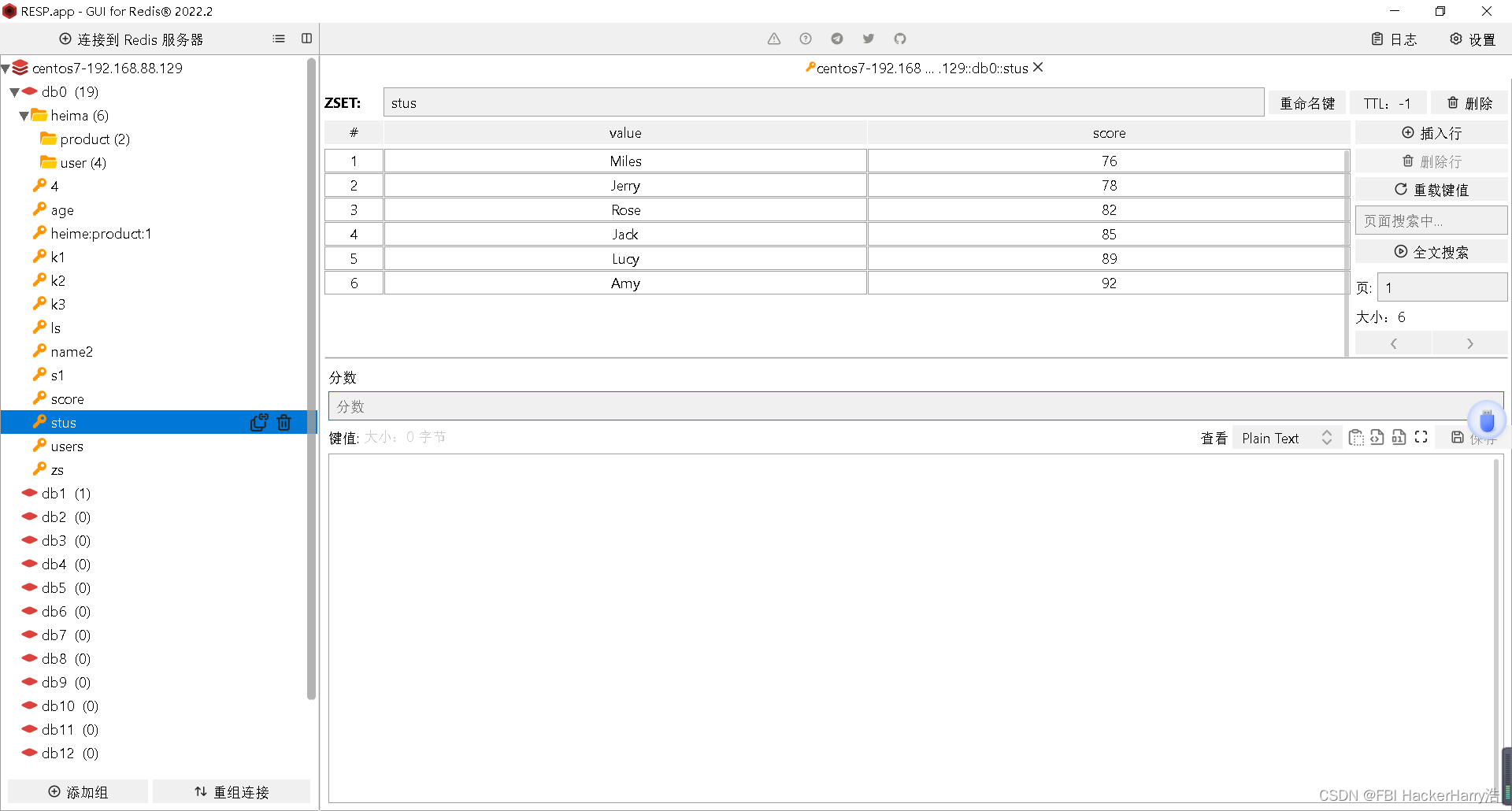Viewport: 1512px width, 811px height.
Task: Go to next page chevron
Action: point(1470,343)
